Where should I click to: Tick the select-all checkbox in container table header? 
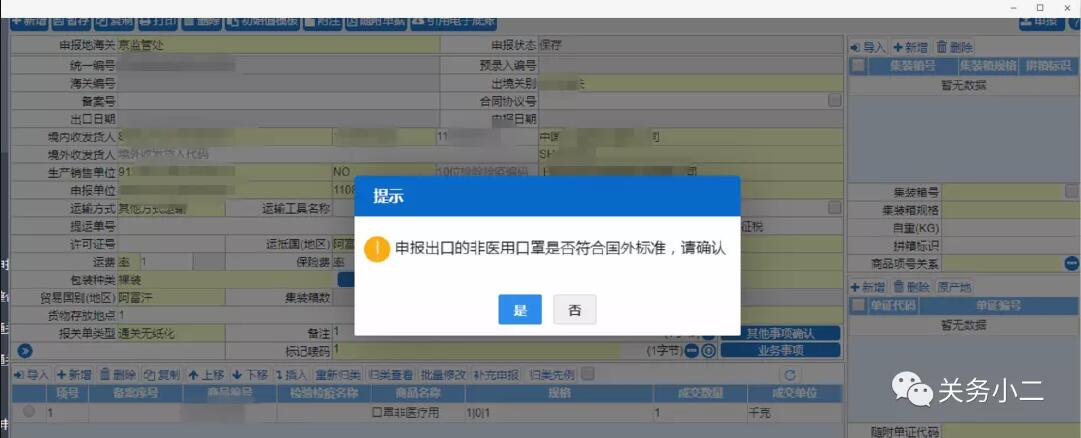click(x=858, y=66)
